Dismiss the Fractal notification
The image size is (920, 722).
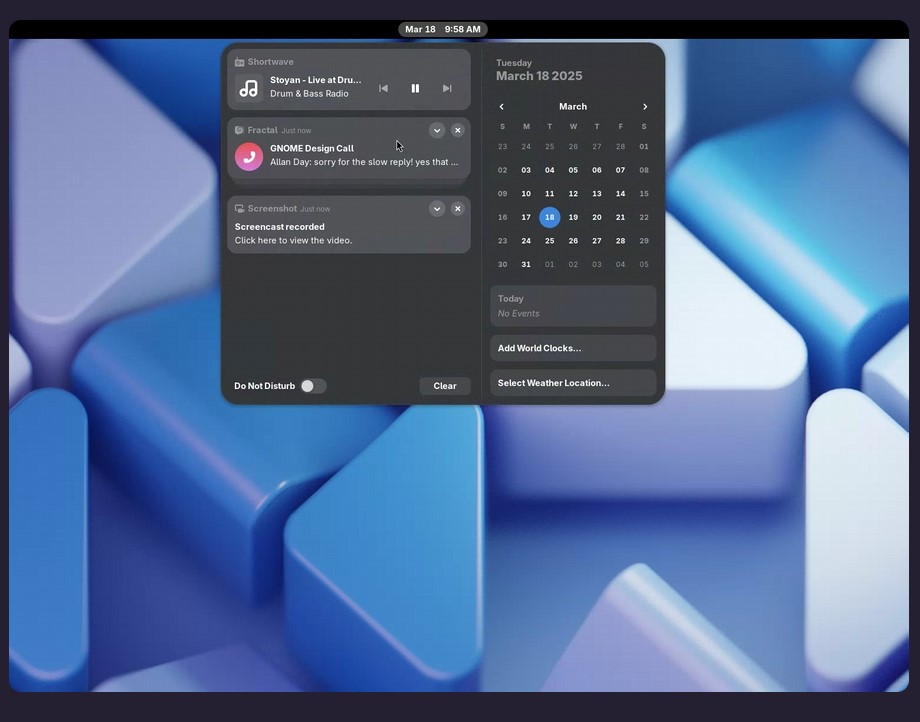pyautogui.click(x=457, y=130)
